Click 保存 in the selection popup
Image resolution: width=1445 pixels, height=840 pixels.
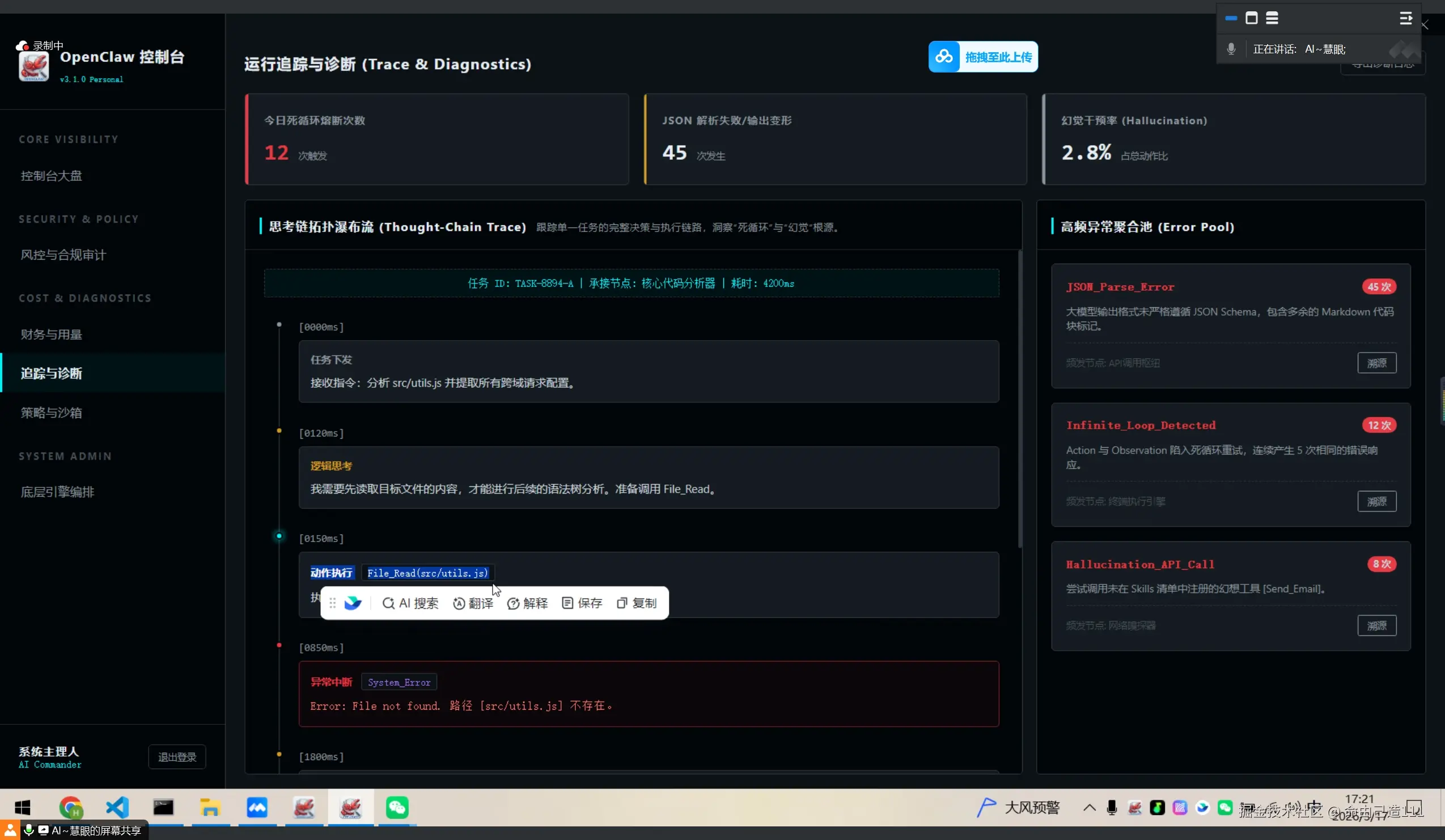[x=582, y=603]
